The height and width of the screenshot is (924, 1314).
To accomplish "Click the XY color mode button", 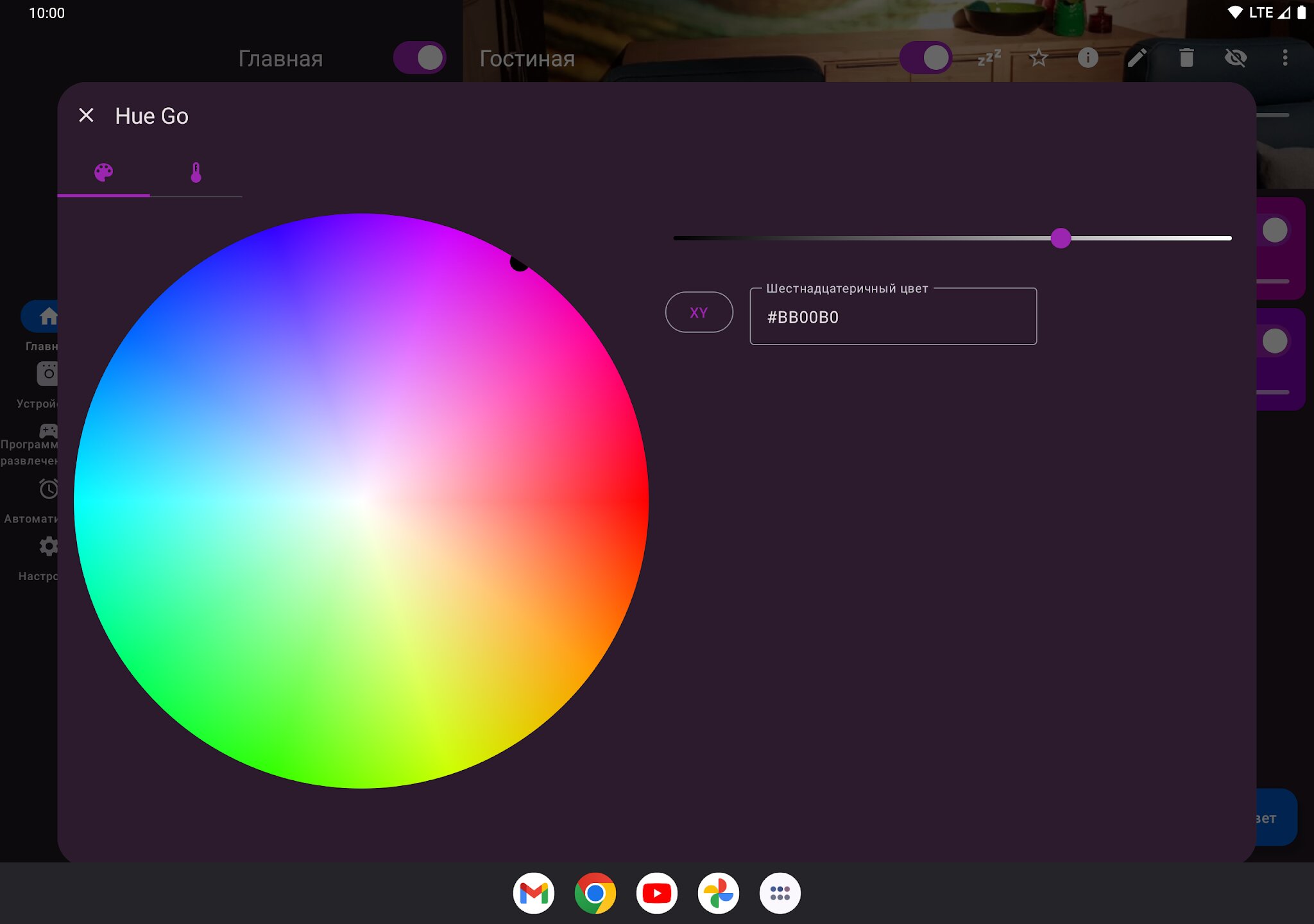I will 699,312.
